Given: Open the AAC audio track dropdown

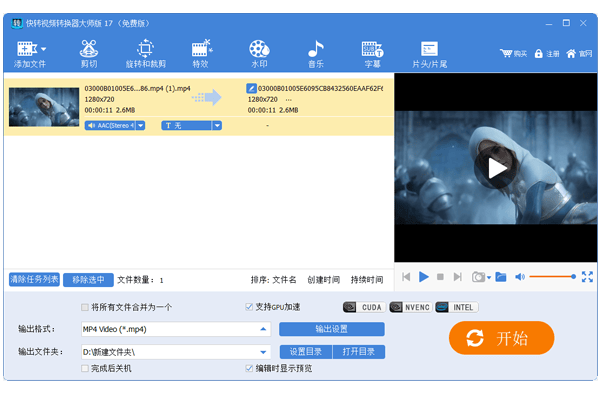Looking at the screenshot, I should tap(140, 126).
